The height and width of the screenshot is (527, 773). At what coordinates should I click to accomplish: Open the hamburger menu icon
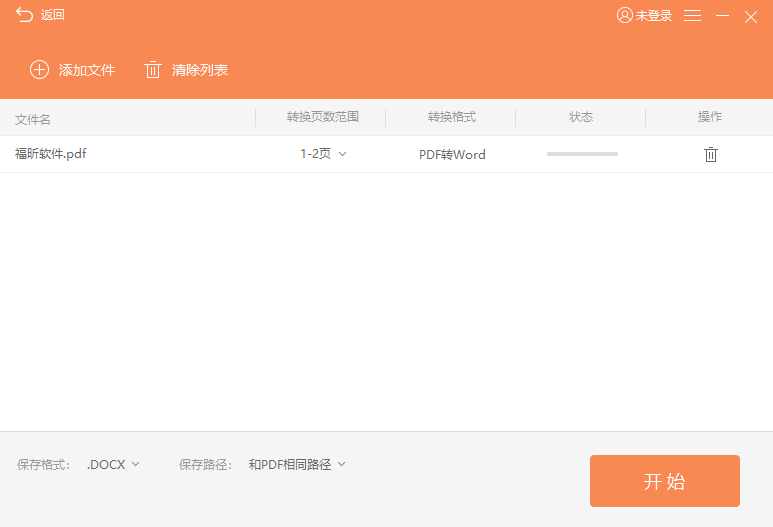[693, 16]
